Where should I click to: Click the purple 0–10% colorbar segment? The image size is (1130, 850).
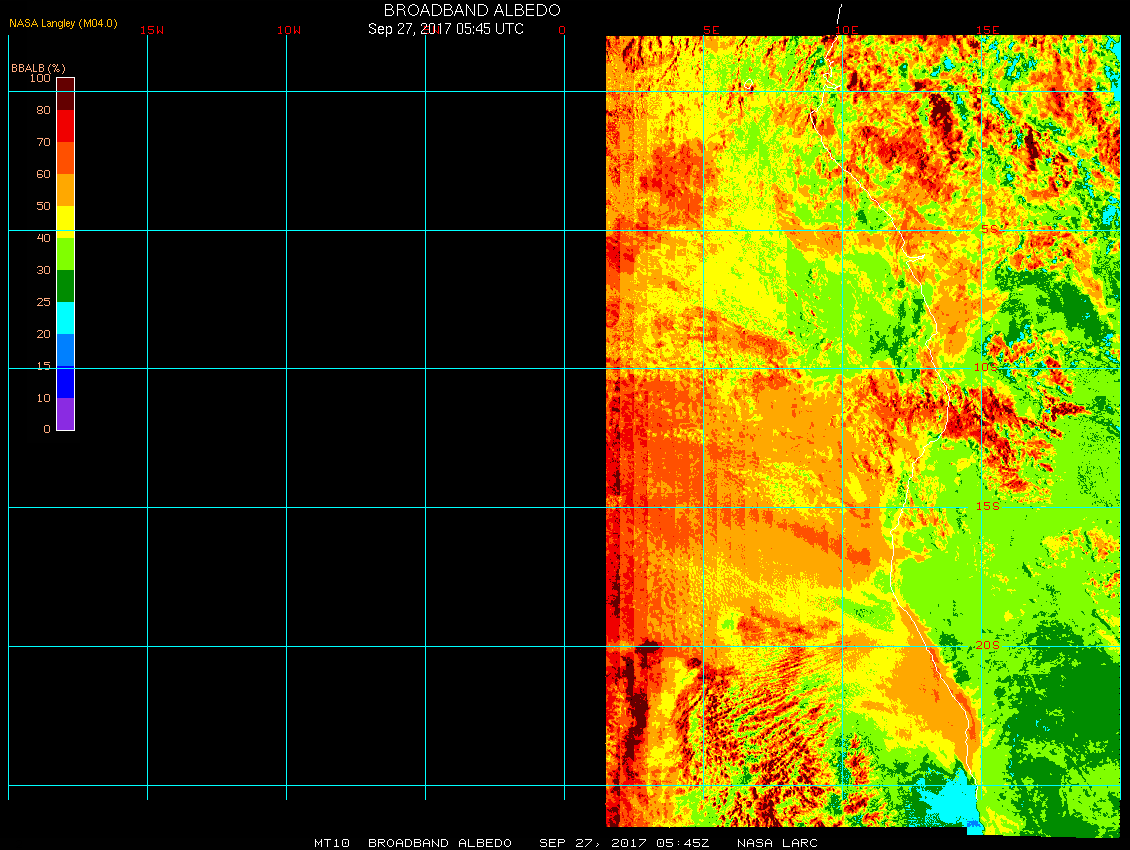point(65,414)
